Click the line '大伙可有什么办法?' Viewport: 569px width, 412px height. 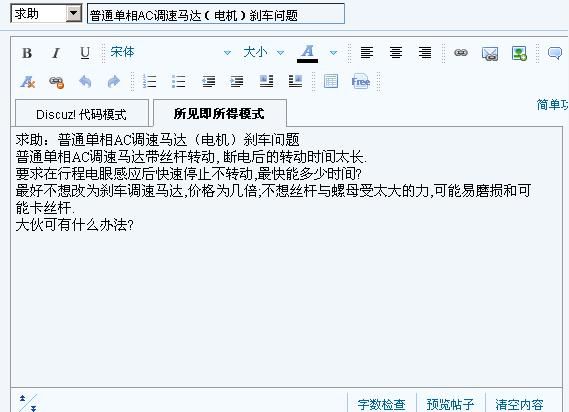pos(75,225)
